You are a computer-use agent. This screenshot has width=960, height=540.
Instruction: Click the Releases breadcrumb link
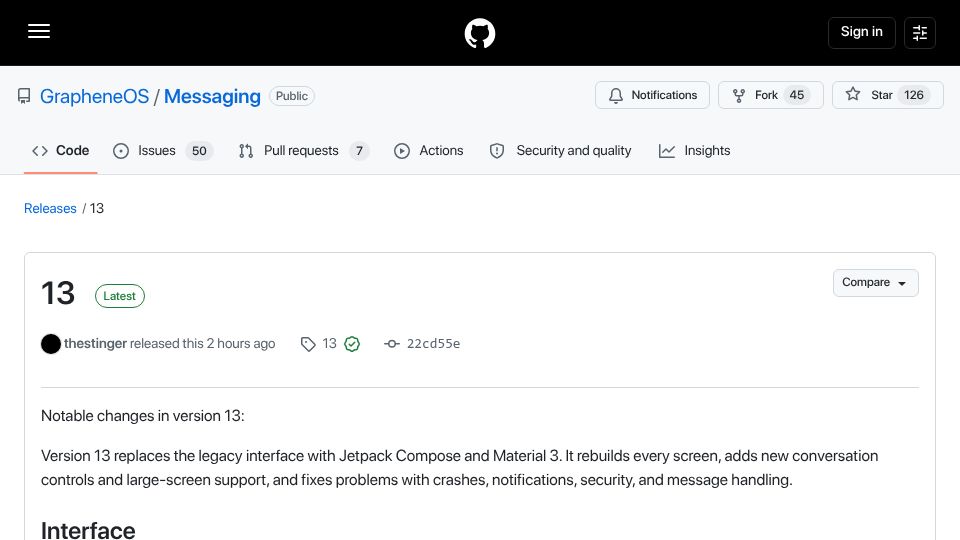[x=50, y=208]
